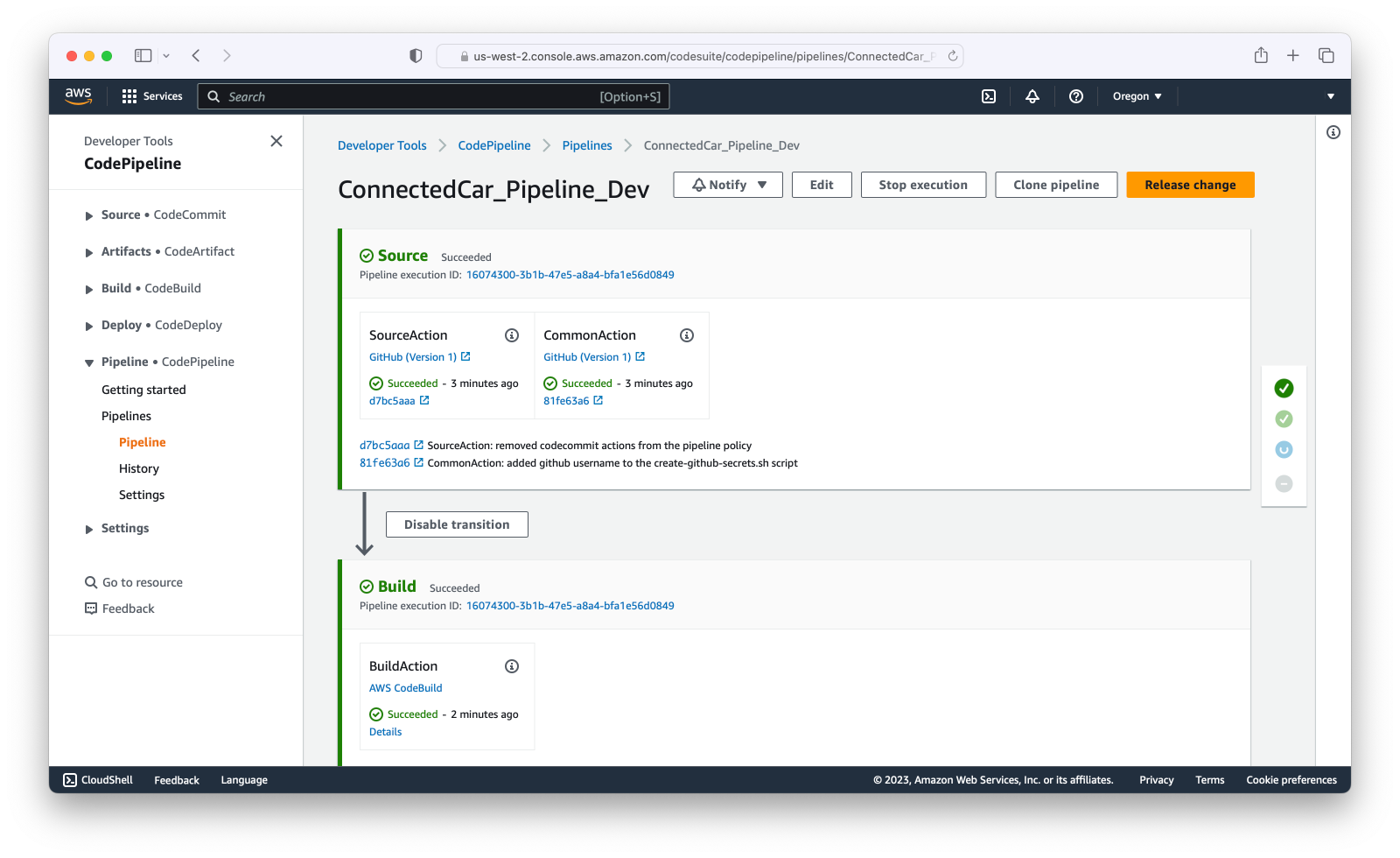
Task: Open the Services grid menu
Action: click(x=152, y=96)
